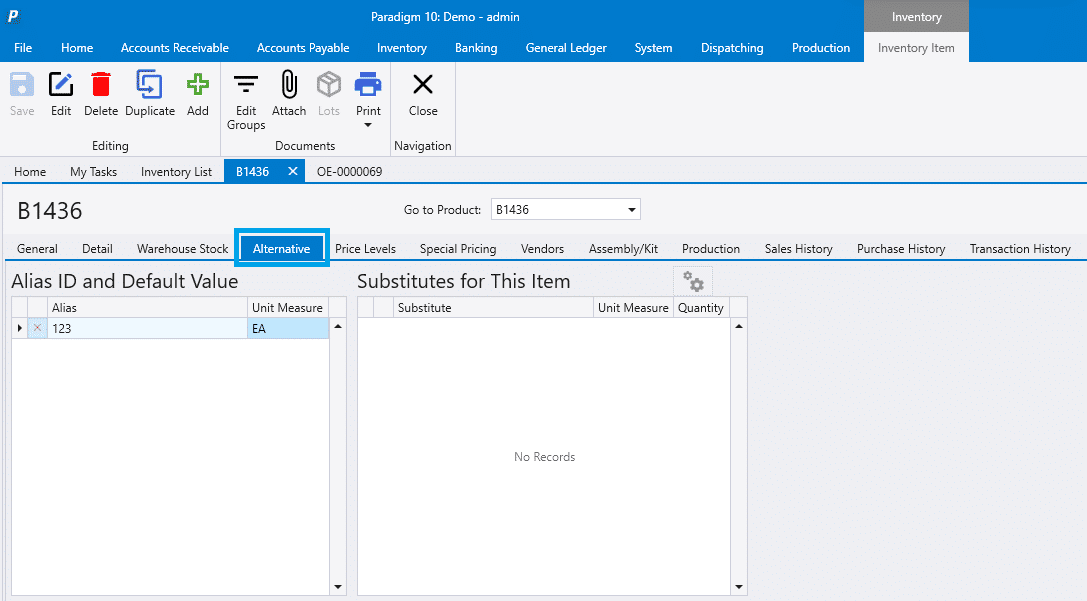Viewport: 1087px width, 601px height.
Task: Click the Substitute column header
Action: point(493,308)
